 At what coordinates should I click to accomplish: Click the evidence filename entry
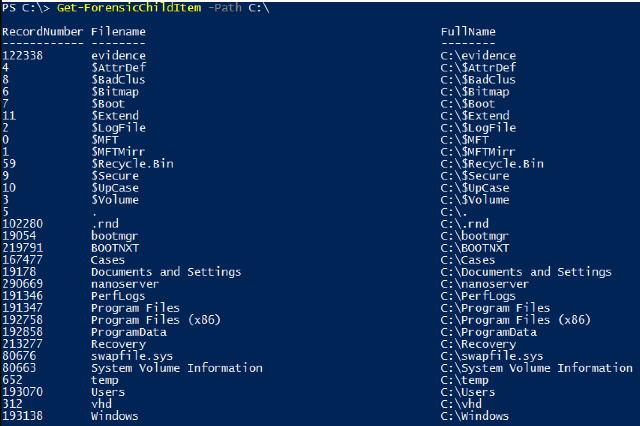click(118, 55)
